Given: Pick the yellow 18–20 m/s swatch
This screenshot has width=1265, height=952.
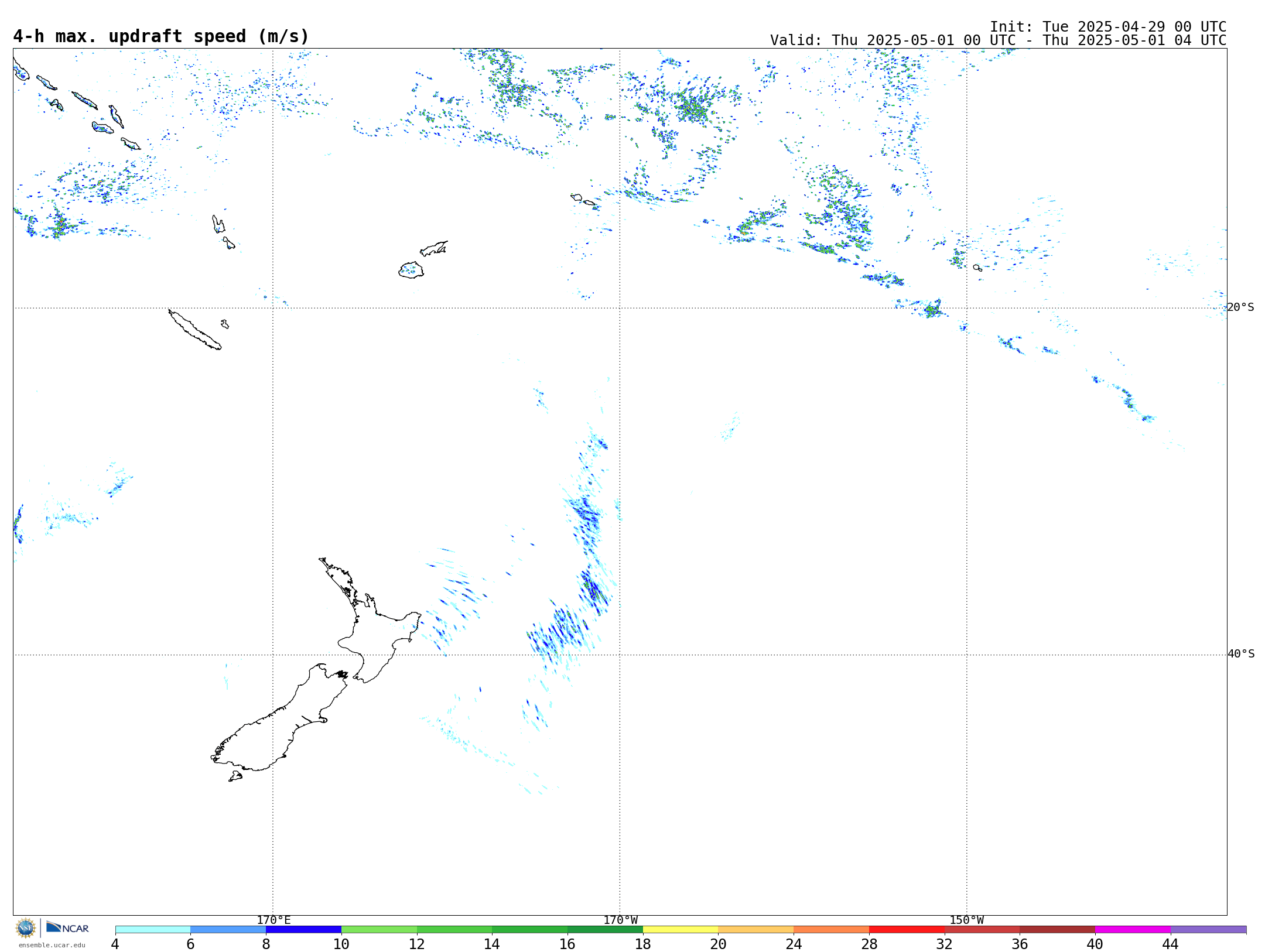Looking at the screenshot, I should [x=681, y=930].
